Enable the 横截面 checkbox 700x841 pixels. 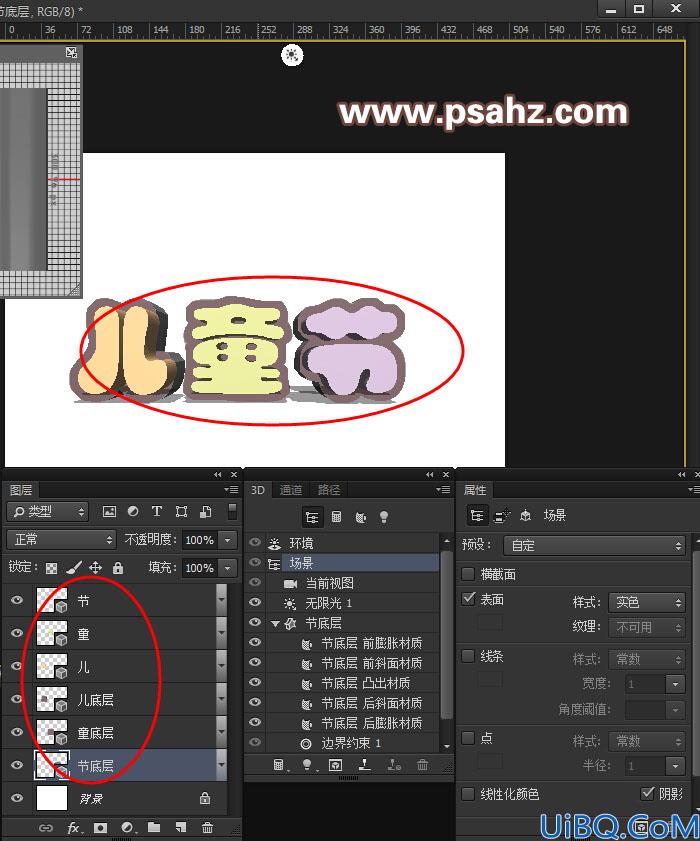coord(468,574)
